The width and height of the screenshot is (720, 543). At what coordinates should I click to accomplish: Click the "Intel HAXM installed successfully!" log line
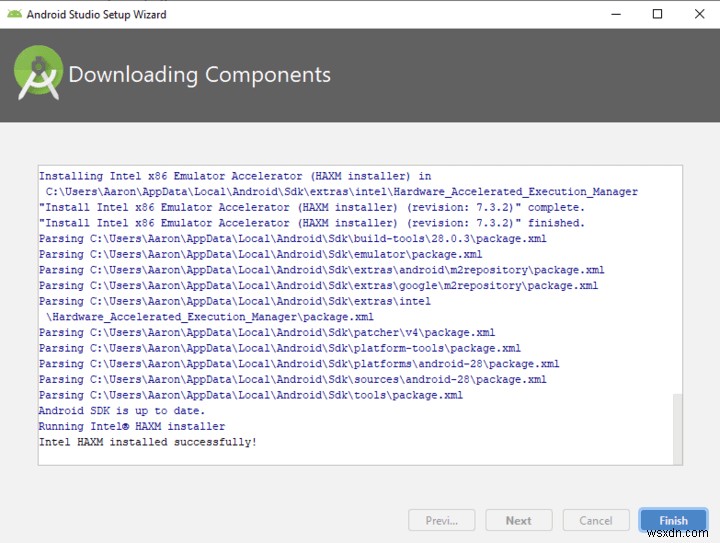click(x=147, y=442)
